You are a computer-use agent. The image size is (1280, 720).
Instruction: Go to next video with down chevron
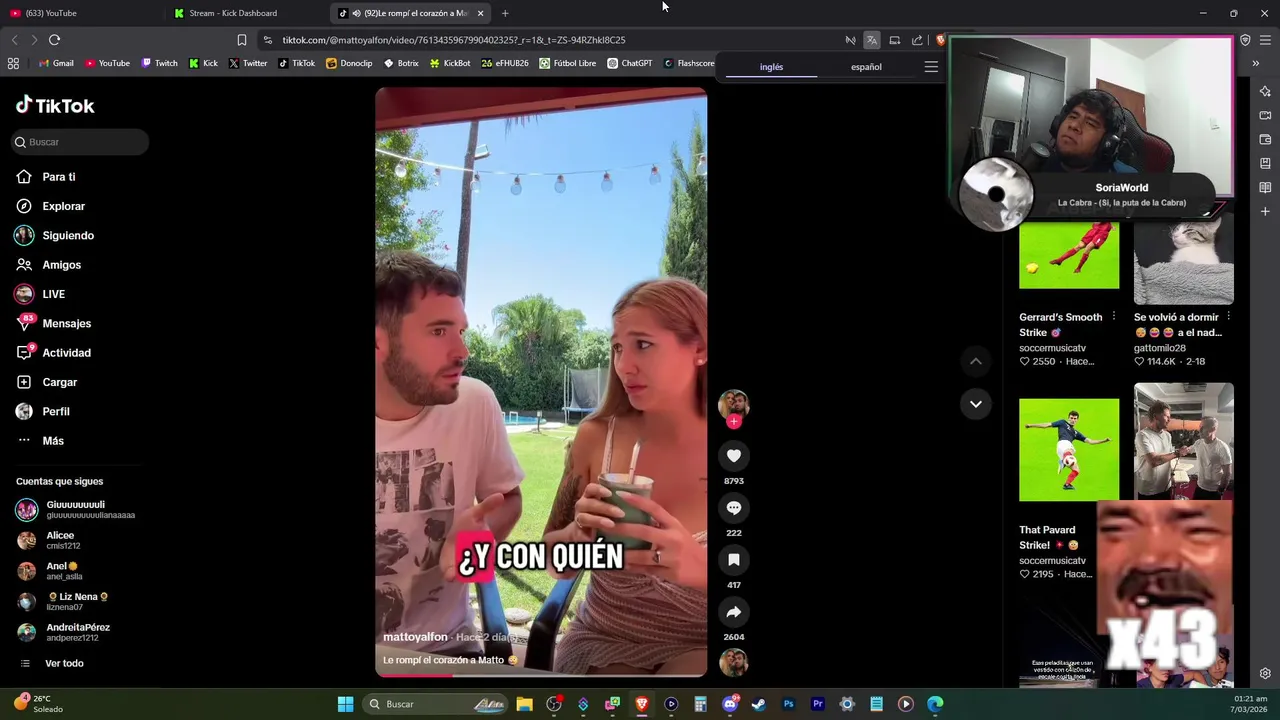(976, 404)
